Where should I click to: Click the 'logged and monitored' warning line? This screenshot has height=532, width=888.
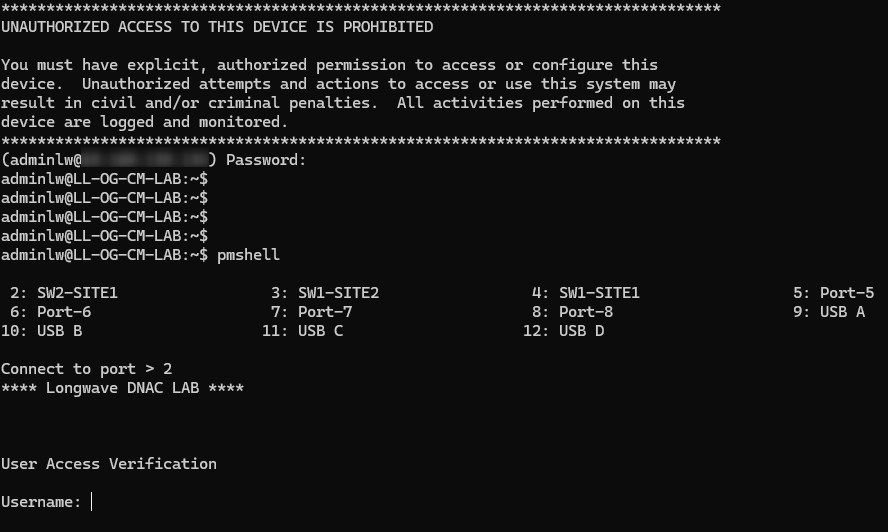pos(144,122)
